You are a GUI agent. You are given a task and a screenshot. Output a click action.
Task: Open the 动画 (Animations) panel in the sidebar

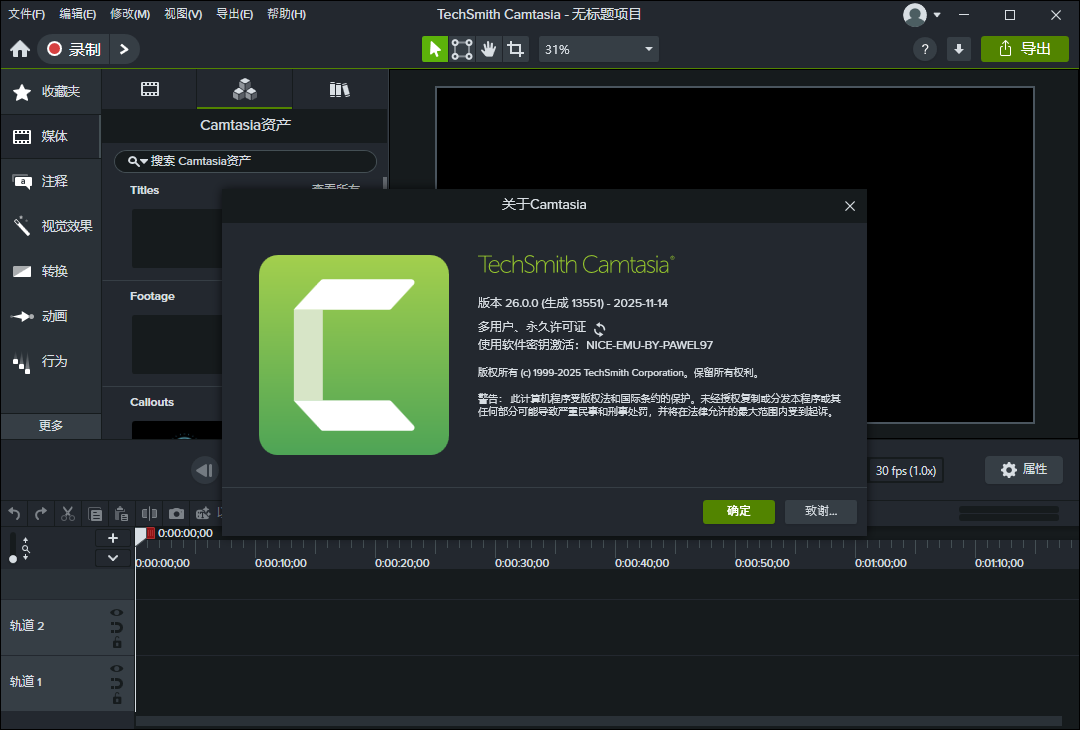click(x=51, y=316)
